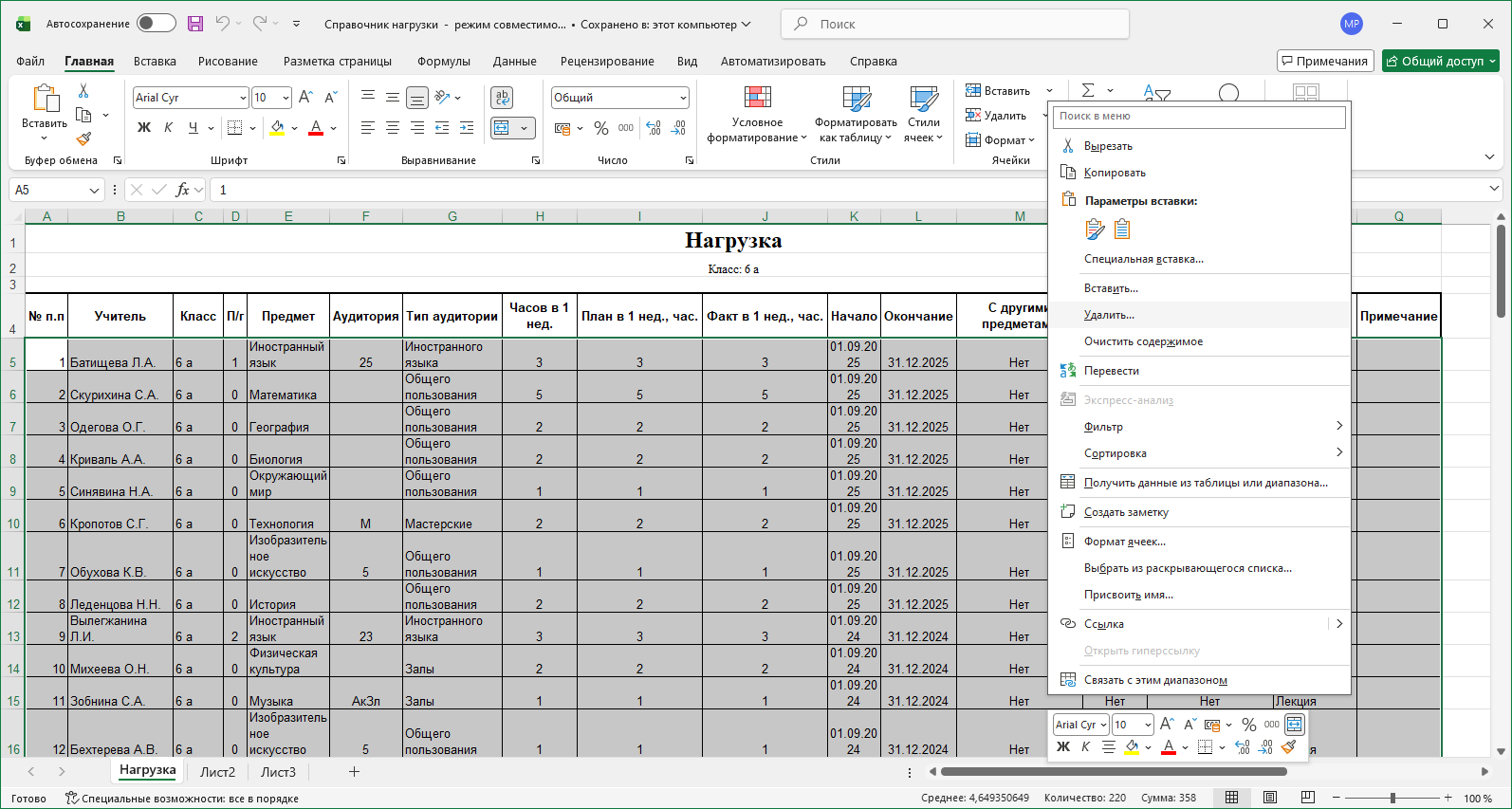
Task: Click the ribbon yellow fill color button
Action: click(x=277, y=127)
